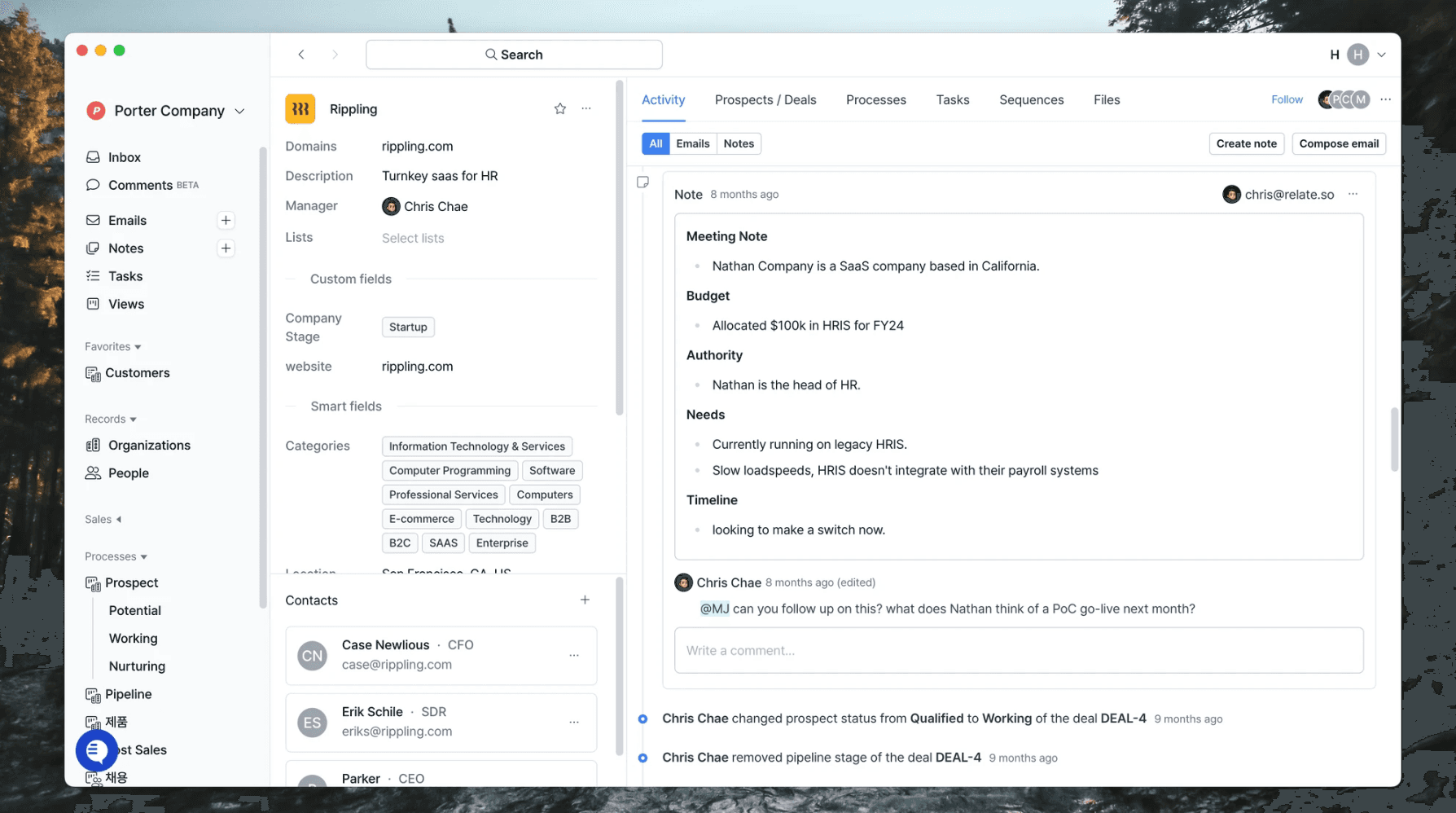Open options for Erik Schile contact
The width and height of the screenshot is (1456, 813).
click(x=574, y=722)
